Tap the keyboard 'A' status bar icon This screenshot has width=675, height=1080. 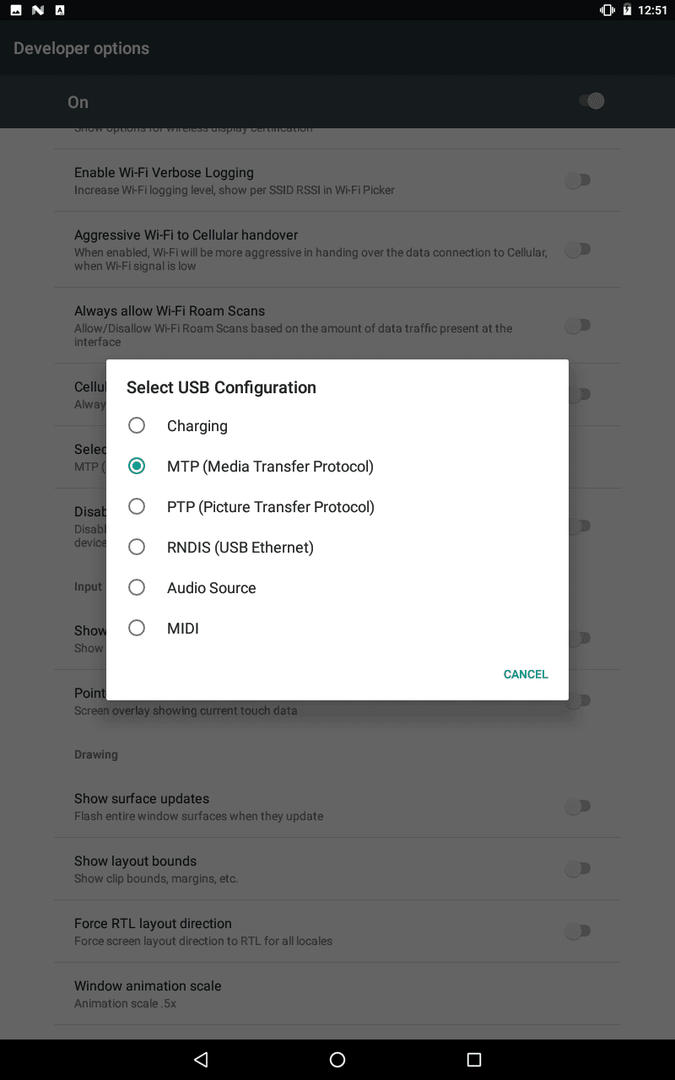pyautogui.click(x=60, y=10)
